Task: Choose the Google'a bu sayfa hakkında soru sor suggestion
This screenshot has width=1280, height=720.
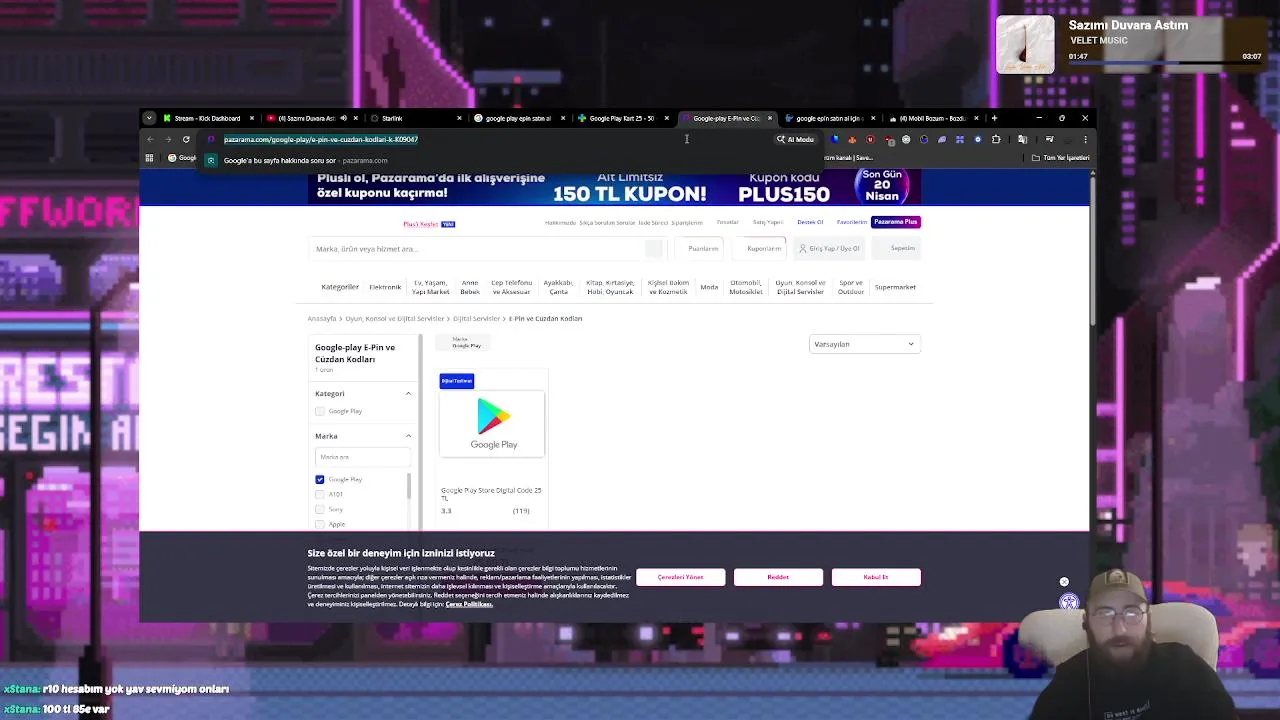Action: point(305,160)
